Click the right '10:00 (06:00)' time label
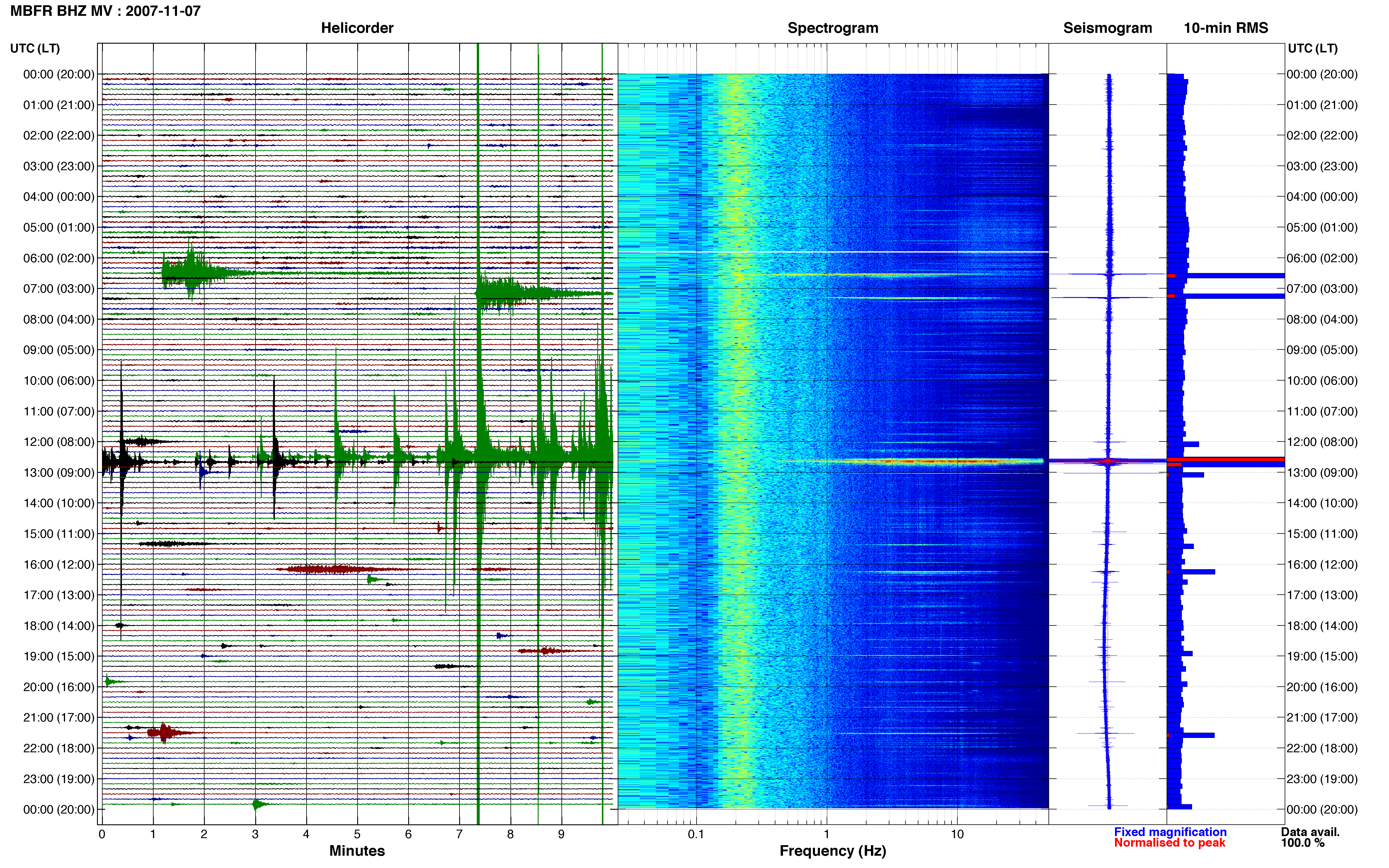1389x868 pixels. click(1322, 381)
